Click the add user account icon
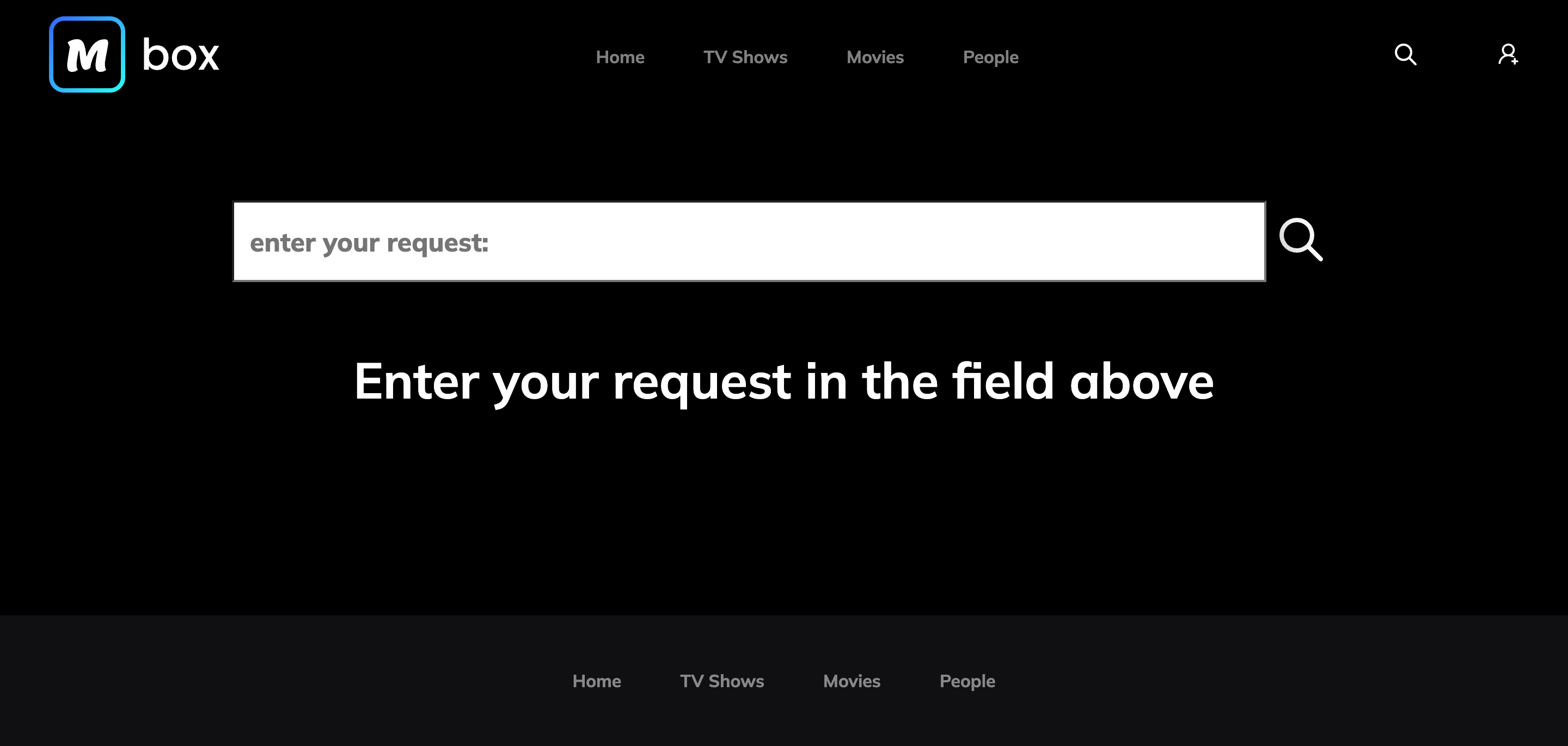The image size is (1568, 746). click(1508, 54)
